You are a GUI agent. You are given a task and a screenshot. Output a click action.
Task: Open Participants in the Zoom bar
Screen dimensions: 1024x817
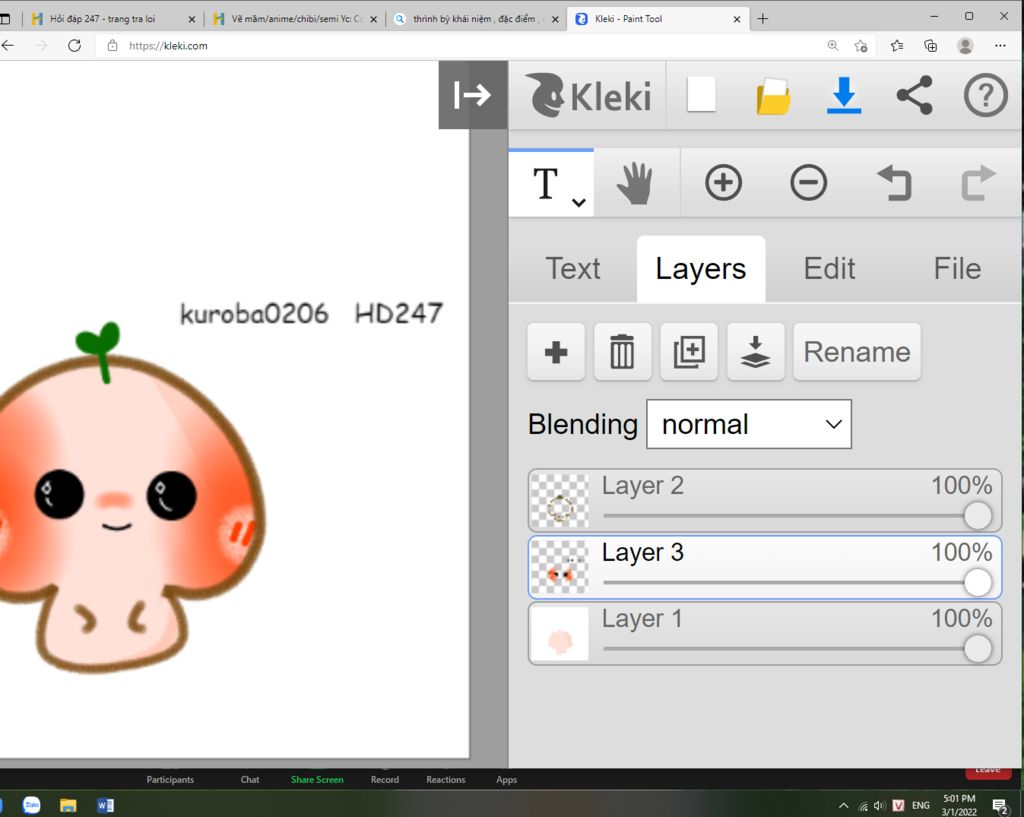click(x=170, y=780)
